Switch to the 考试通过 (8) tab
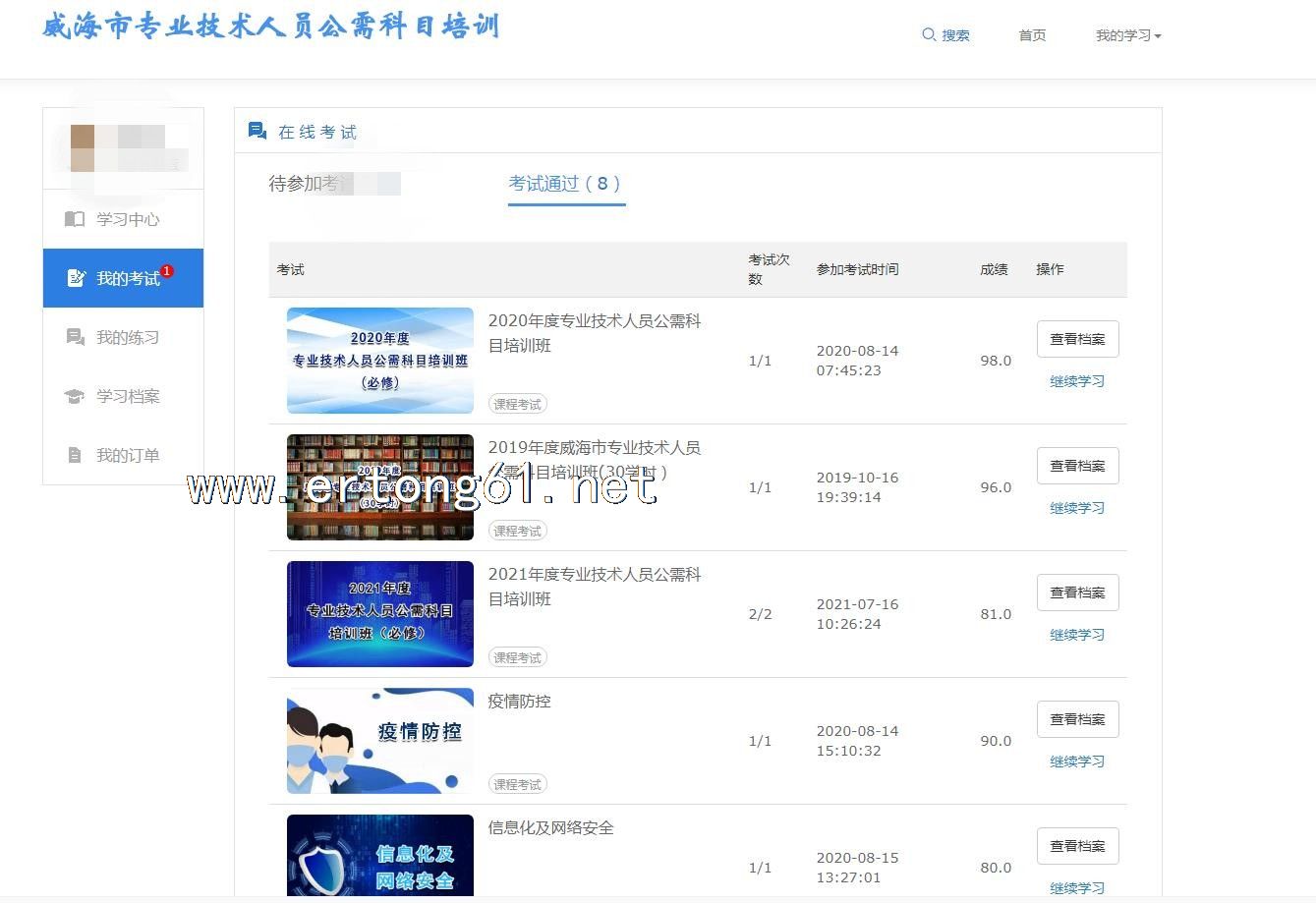Image resolution: width=1316 pixels, height=903 pixels. [x=565, y=184]
